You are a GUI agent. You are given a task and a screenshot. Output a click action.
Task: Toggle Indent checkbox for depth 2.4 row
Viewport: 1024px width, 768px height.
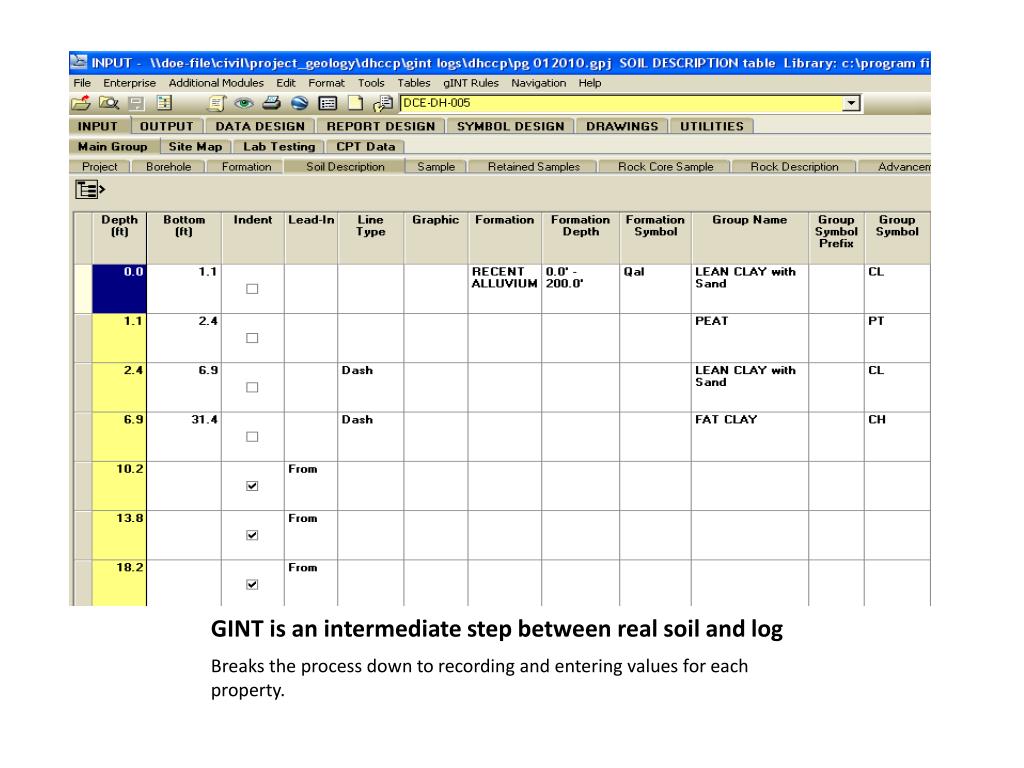[252, 387]
